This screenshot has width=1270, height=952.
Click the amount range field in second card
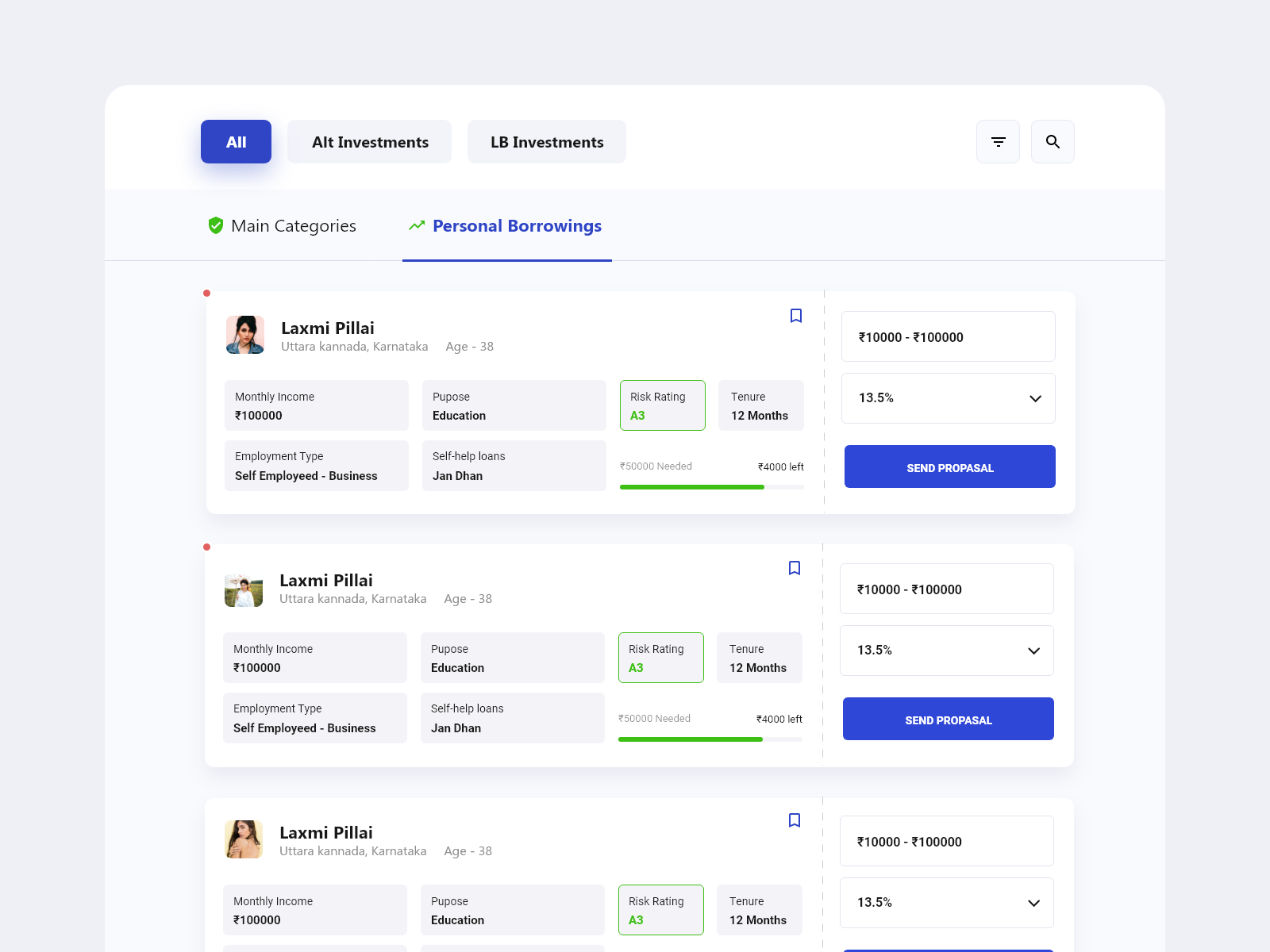point(947,589)
